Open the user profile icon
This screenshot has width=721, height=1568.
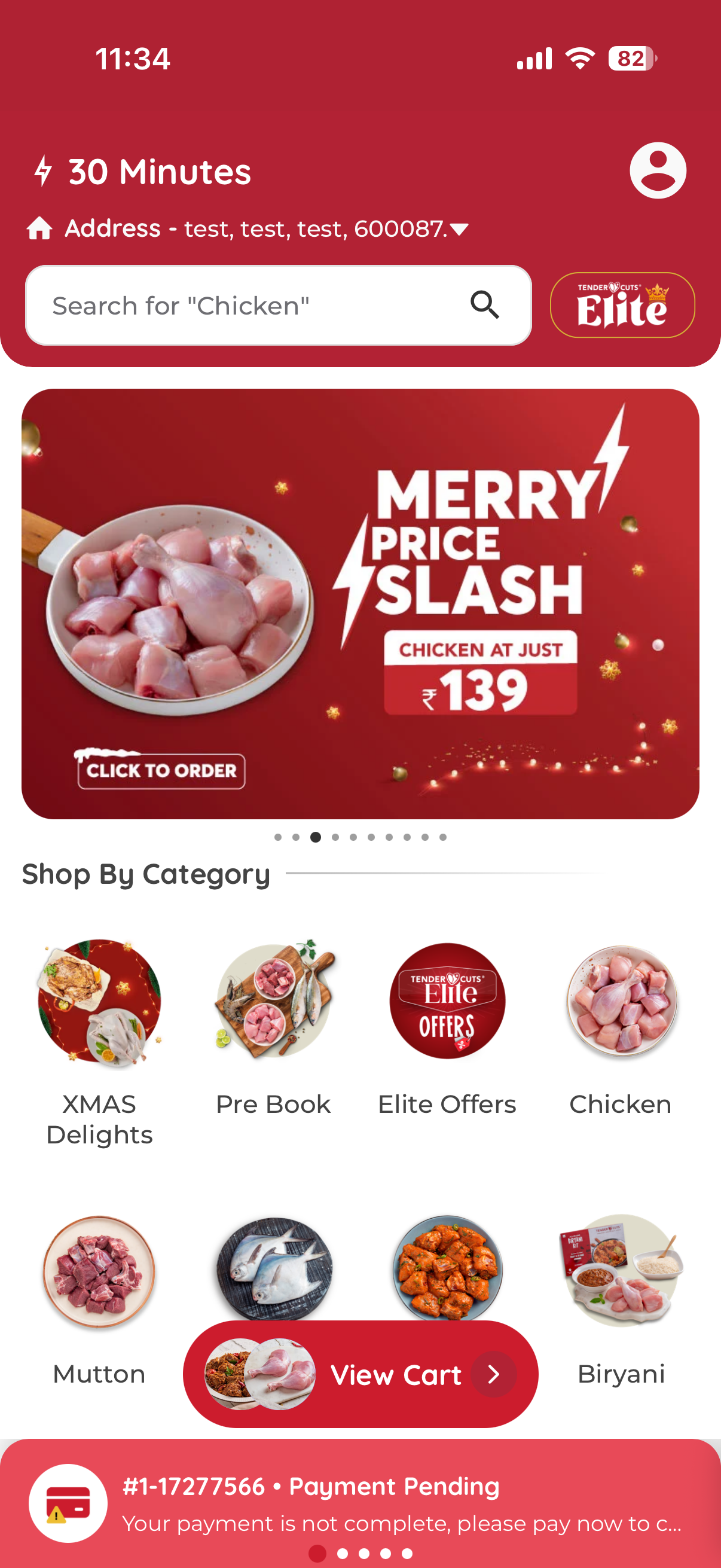coord(658,170)
